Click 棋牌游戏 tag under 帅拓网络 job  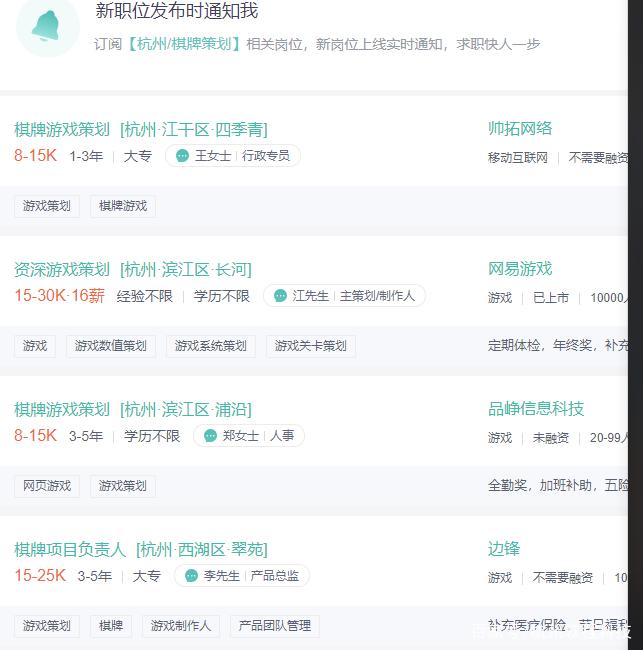tap(123, 206)
